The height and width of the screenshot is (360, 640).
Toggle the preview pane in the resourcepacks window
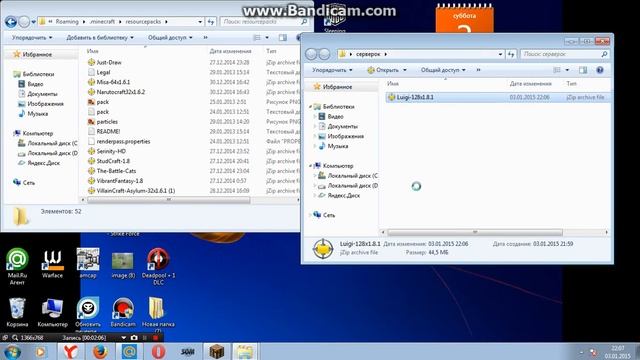point(282,38)
